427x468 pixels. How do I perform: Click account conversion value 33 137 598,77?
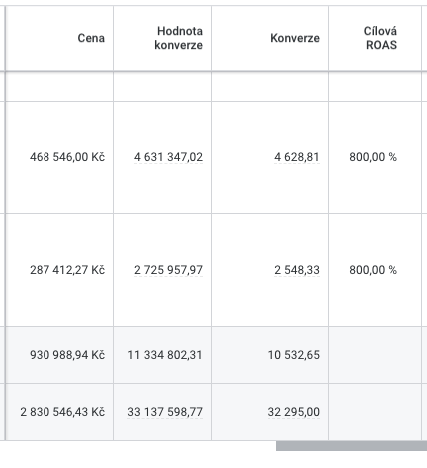165,412
